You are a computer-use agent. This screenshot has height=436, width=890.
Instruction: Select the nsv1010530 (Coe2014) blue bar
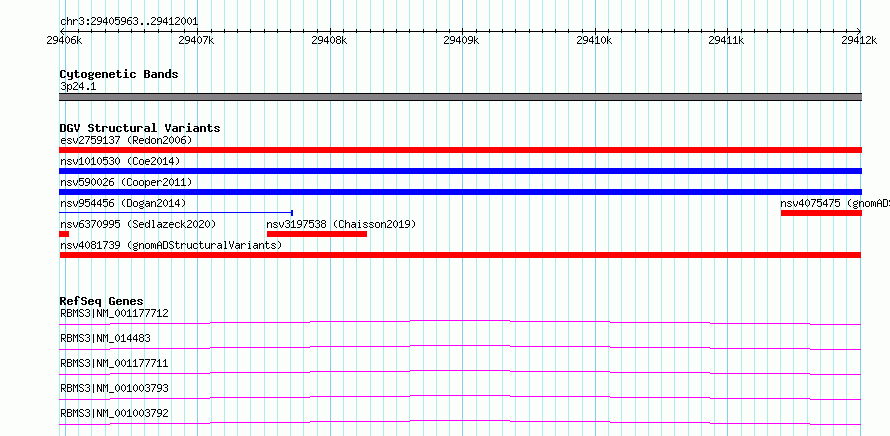pyautogui.click(x=460, y=171)
